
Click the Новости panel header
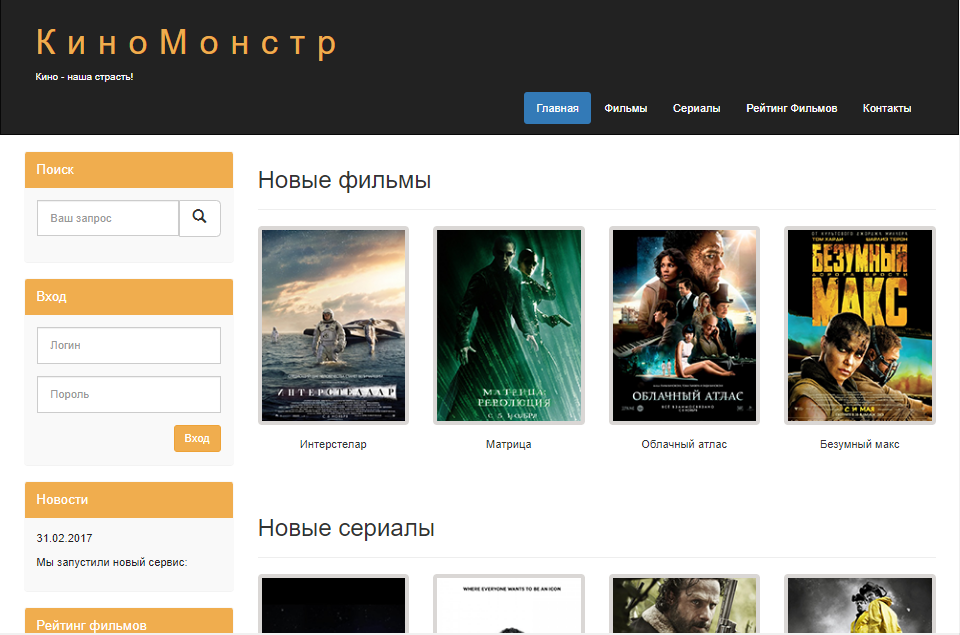click(129, 500)
